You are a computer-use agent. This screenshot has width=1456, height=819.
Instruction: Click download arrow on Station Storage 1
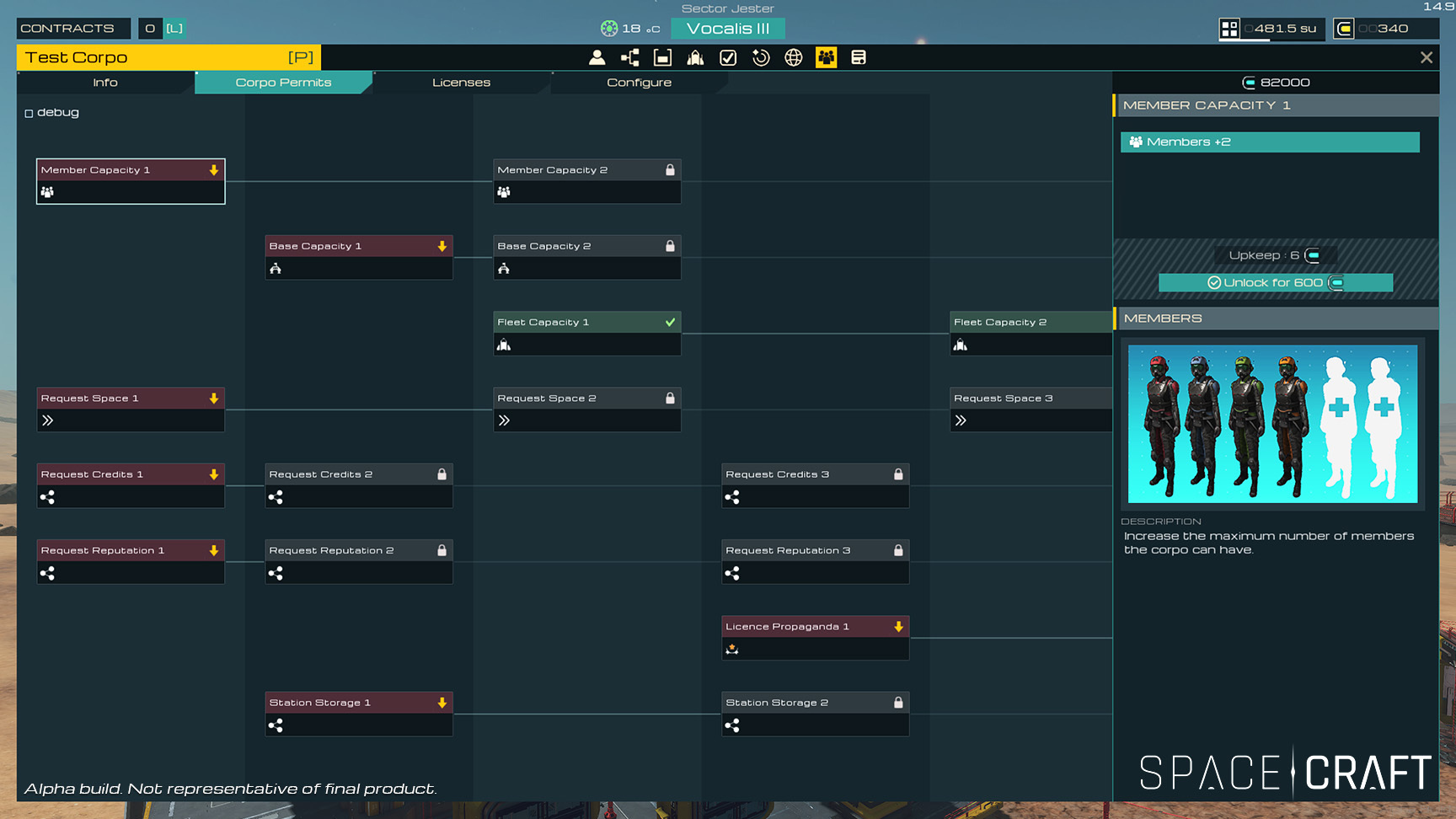point(442,703)
